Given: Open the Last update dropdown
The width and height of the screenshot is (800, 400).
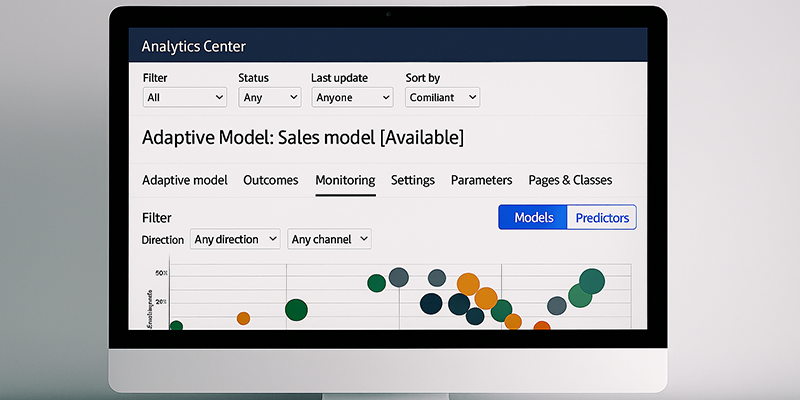Looking at the screenshot, I should [353, 97].
